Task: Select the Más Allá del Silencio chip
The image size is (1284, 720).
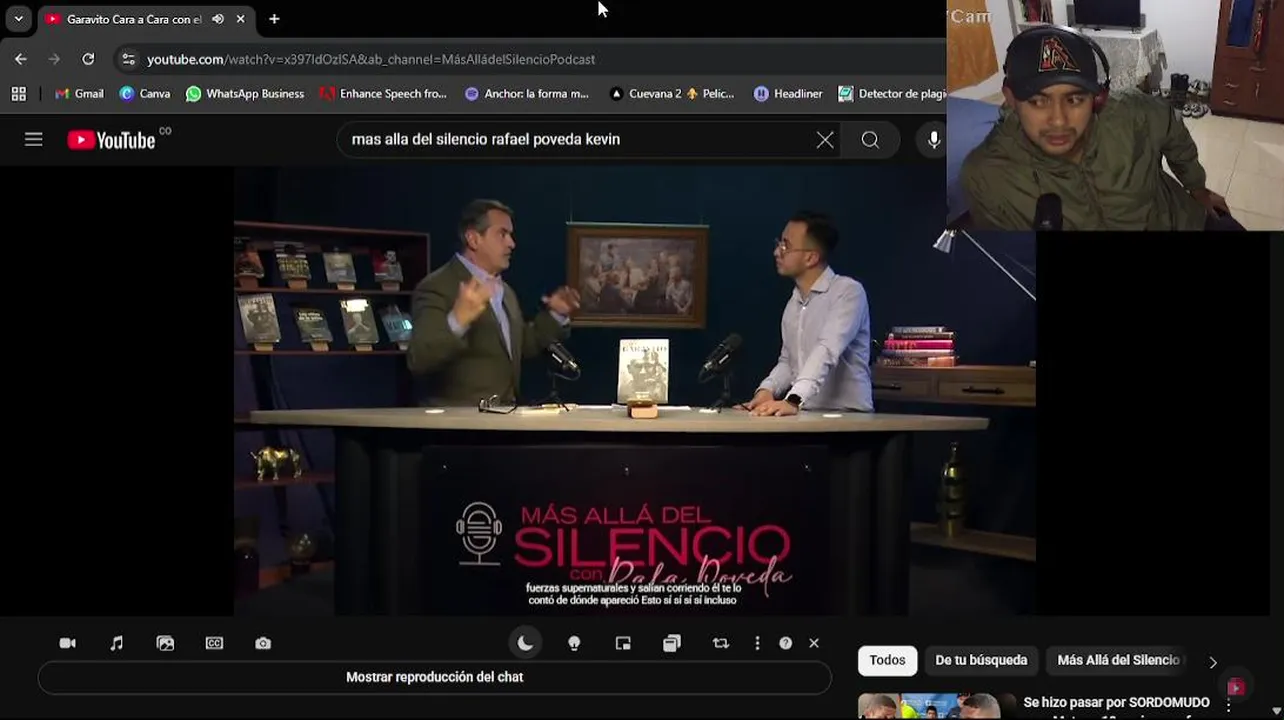Action: pos(1118,660)
